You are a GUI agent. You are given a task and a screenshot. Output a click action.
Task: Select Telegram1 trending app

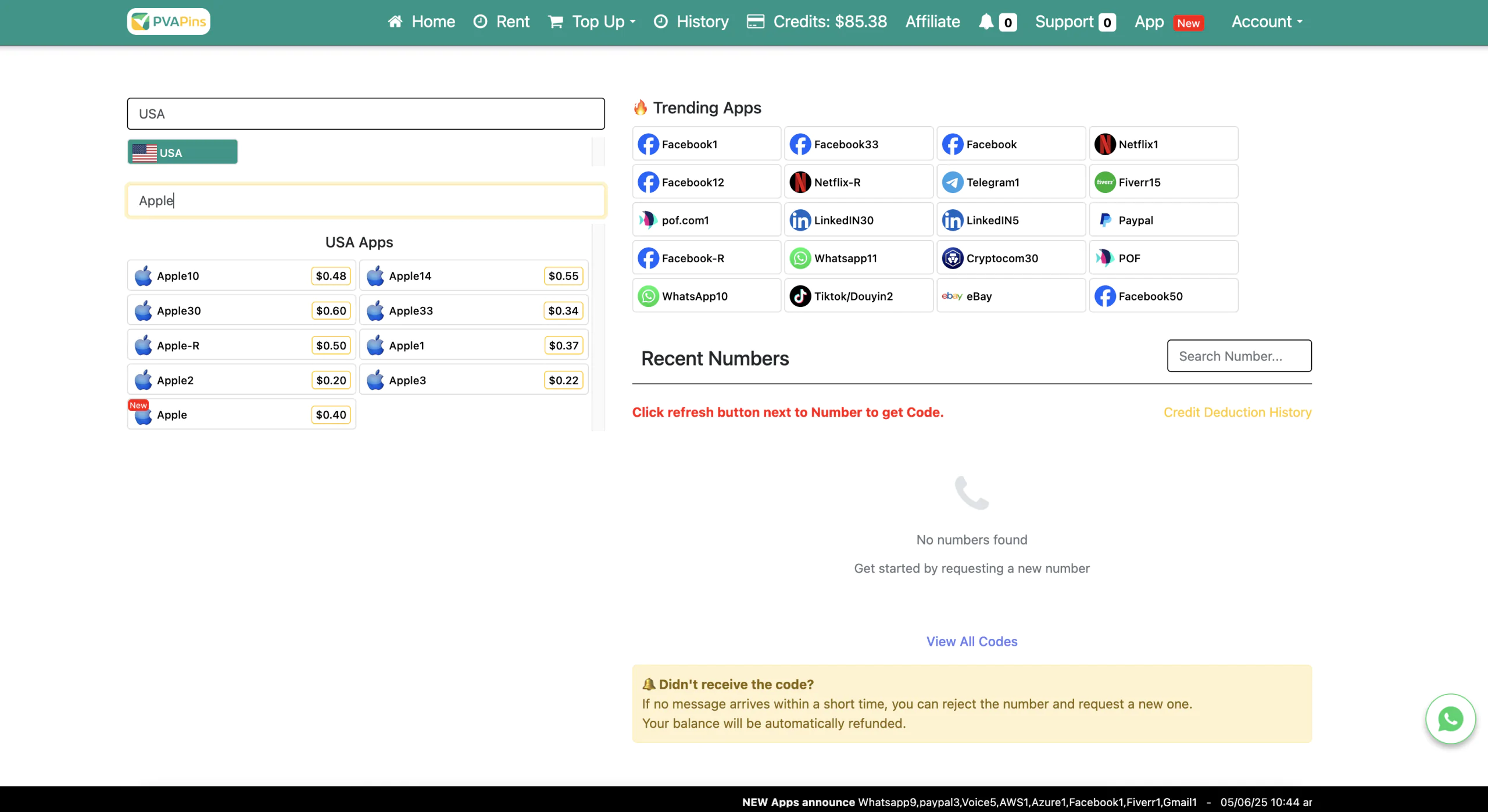pos(1011,181)
